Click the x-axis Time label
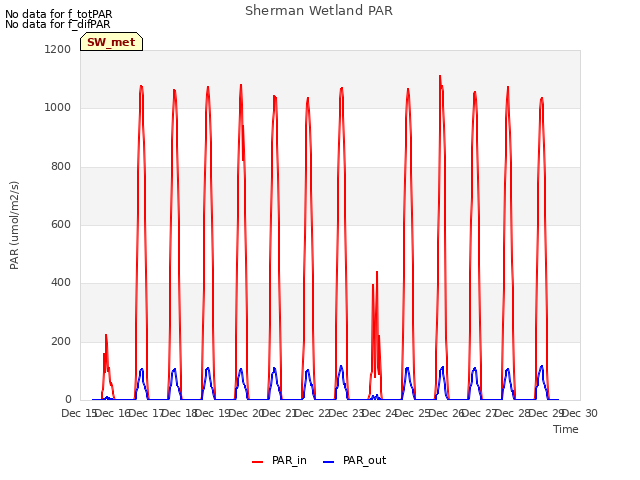The width and height of the screenshot is (640, 480). (x=566, y=429)
